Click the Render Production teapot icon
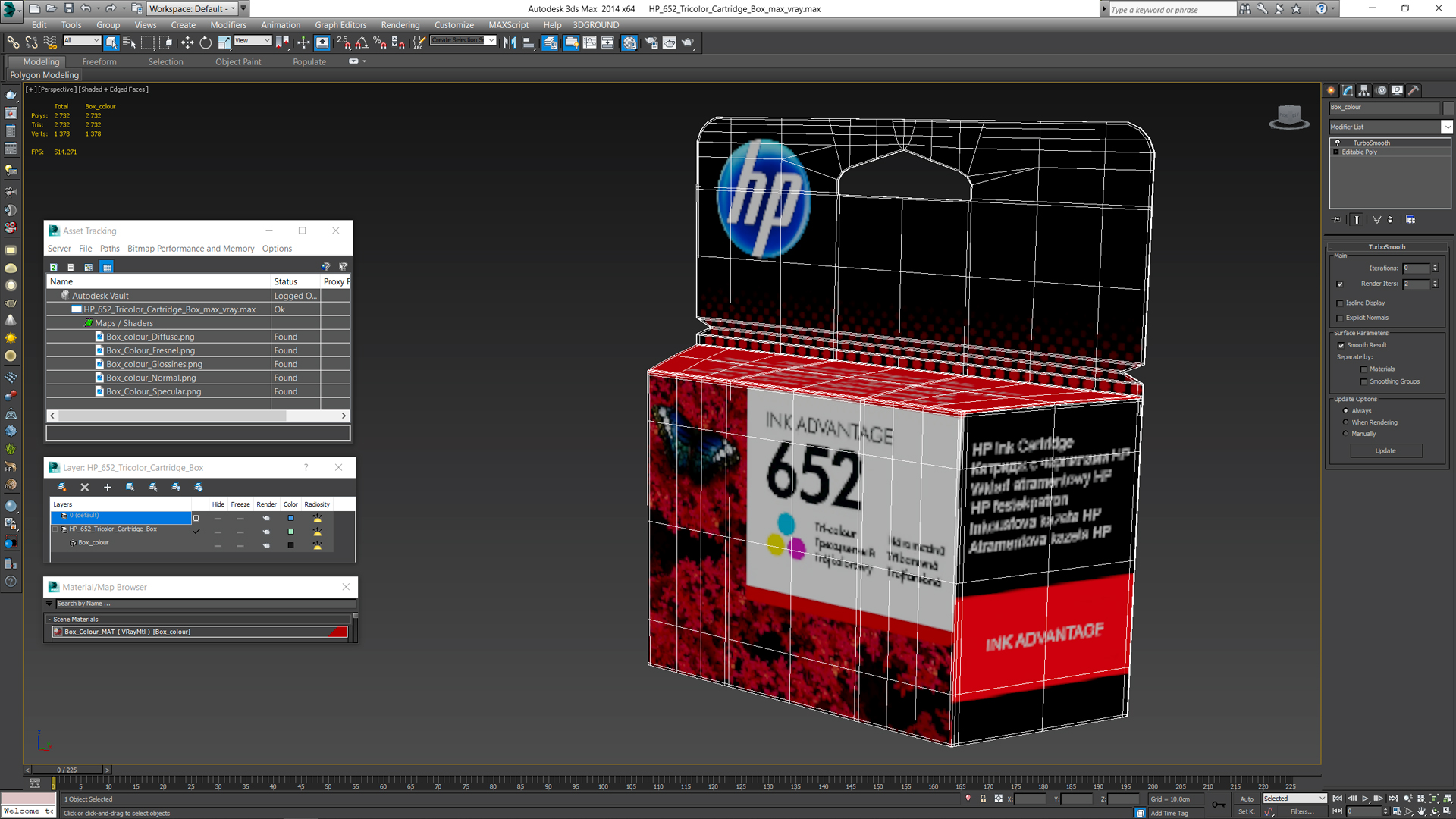The image size is (1456, 819). [x=688, y=42]
